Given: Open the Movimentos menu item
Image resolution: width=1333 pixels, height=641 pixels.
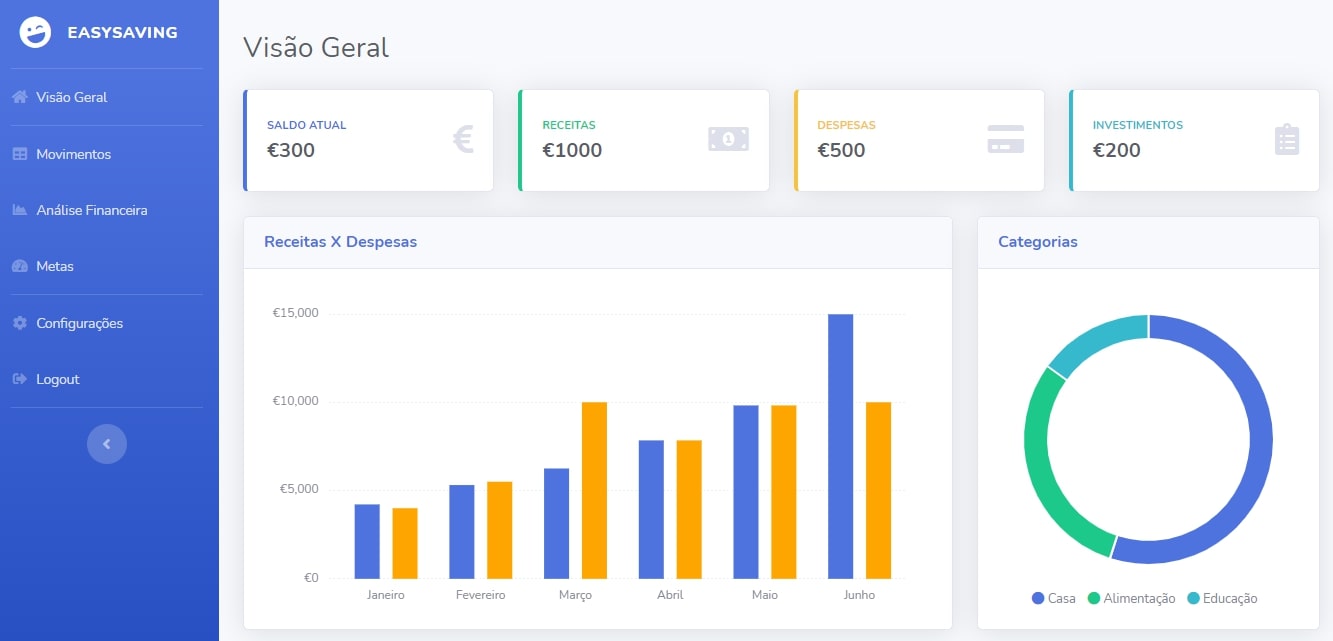Looking at the screenshot, I should [73, 154].
